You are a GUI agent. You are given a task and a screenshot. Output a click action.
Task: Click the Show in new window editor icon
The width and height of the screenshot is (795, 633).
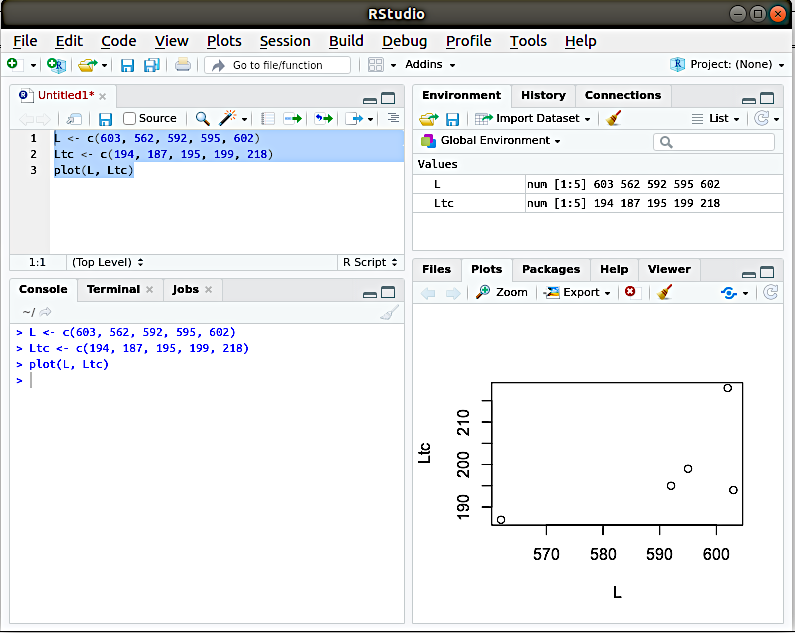[74, 119]
